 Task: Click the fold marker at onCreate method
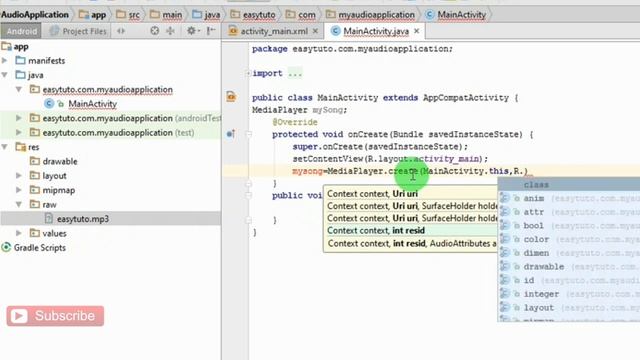point(249,134)
